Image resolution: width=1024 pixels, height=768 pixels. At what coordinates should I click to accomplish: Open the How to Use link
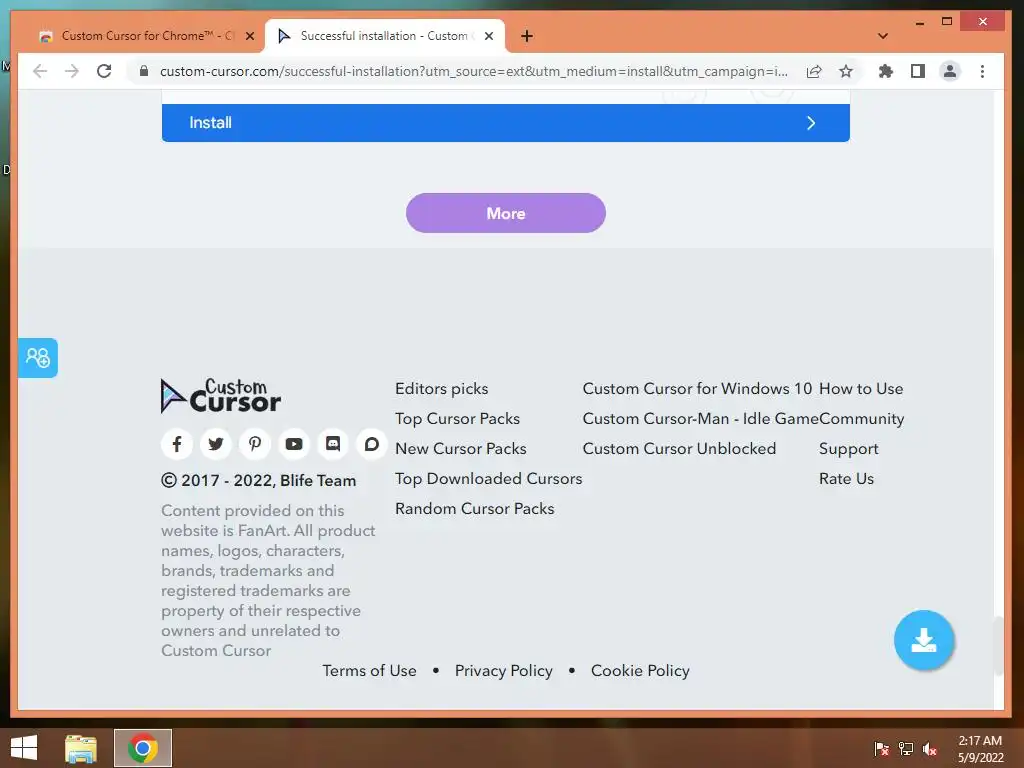click(x=861, y=389)
